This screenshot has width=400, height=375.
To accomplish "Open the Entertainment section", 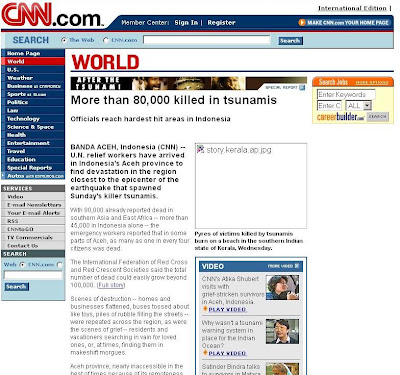I will point(33,143).
